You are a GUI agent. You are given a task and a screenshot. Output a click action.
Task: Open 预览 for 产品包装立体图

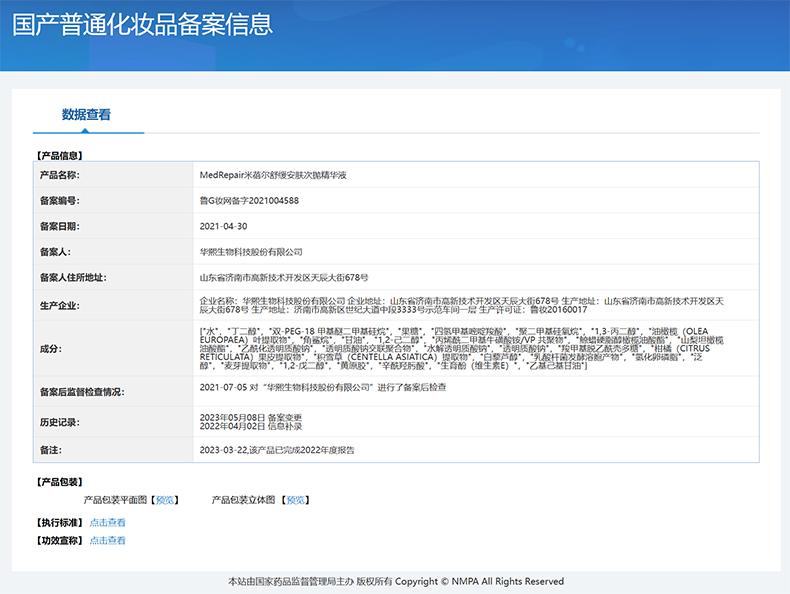coord(295,499)
